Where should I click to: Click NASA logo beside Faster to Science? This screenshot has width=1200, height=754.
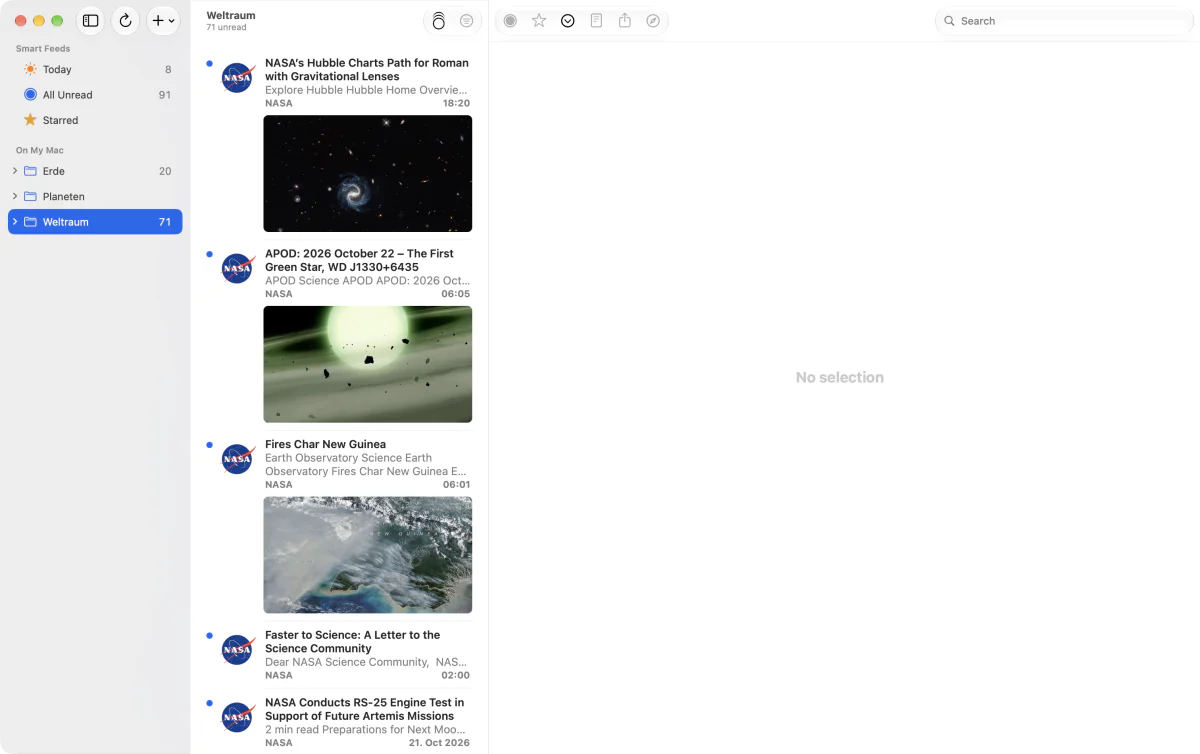point(237,650)
